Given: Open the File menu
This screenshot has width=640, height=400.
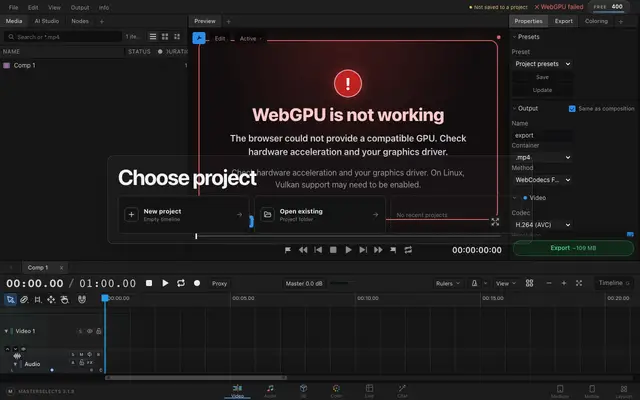Looking at the screenshot, I should 13,7.
